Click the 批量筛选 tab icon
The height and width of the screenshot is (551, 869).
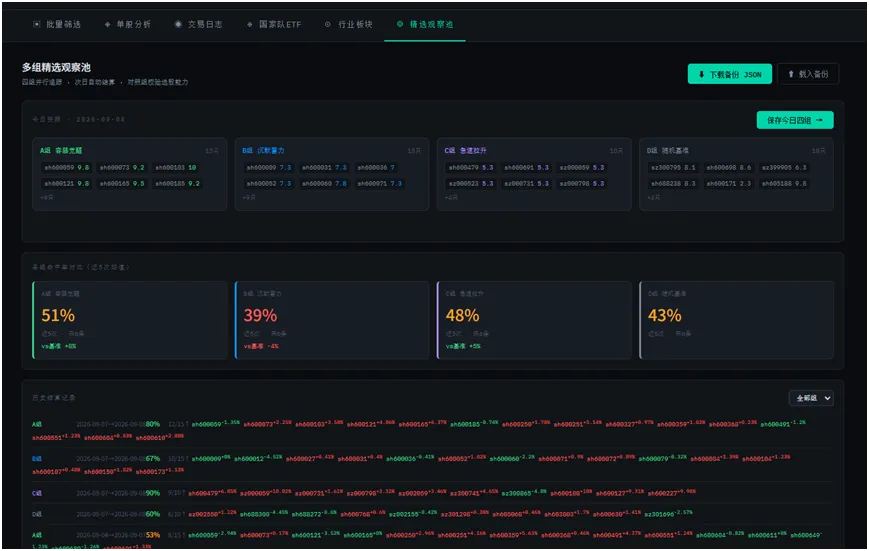tap(37, 24)
